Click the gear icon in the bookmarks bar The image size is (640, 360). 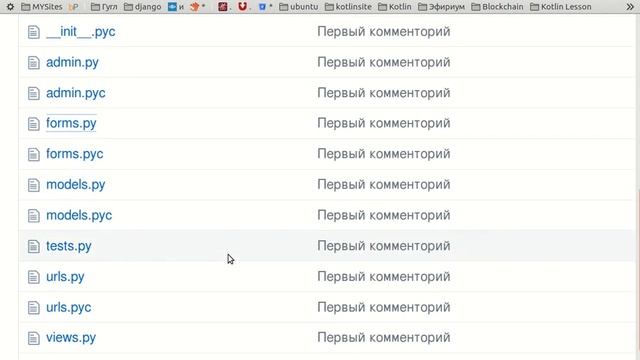10,7
